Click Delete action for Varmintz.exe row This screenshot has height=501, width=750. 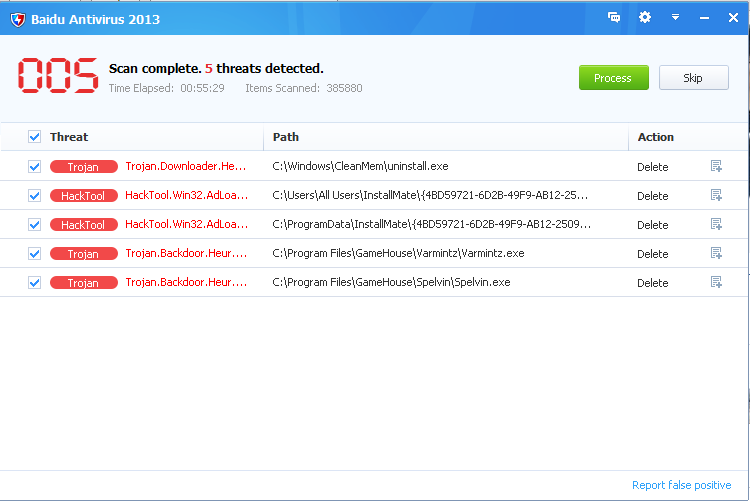coord(652,254)
